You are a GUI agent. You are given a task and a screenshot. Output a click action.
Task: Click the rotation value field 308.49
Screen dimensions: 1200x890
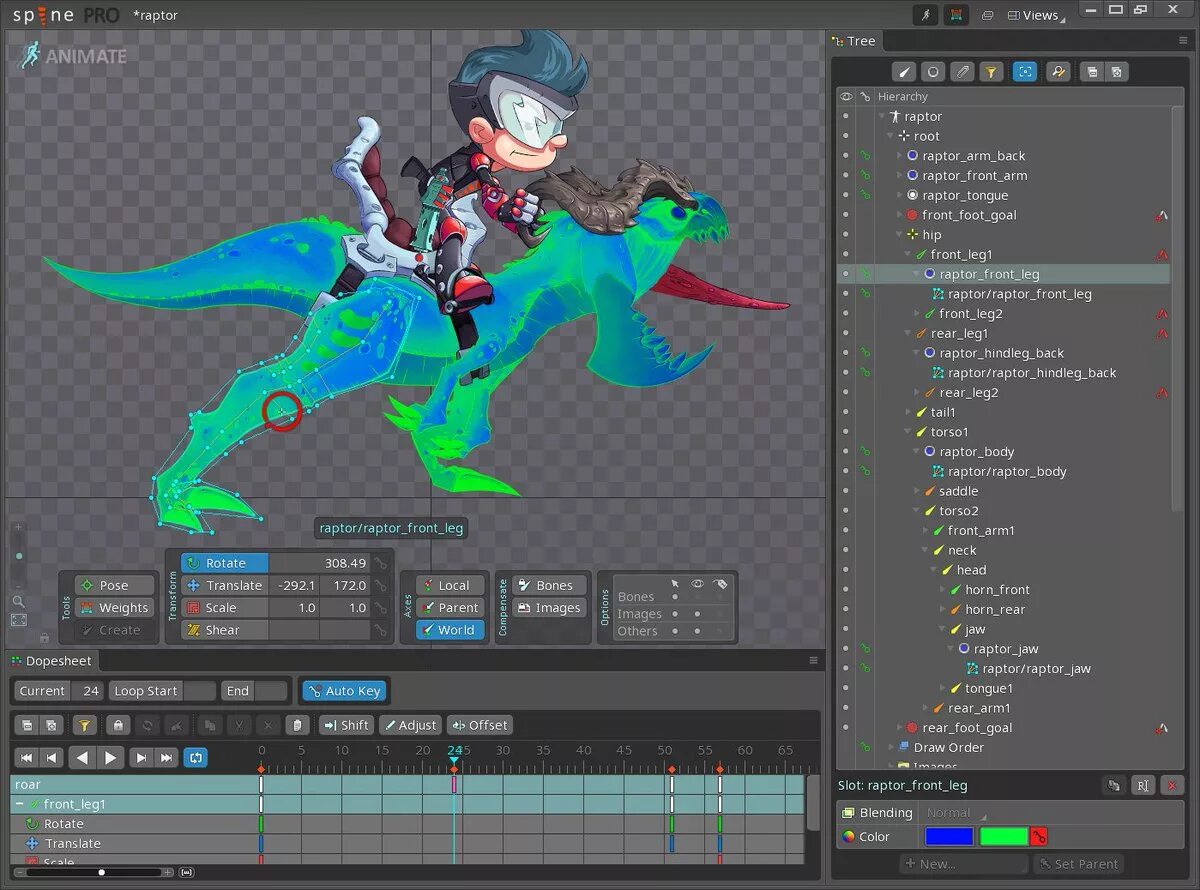coord(320,563)
